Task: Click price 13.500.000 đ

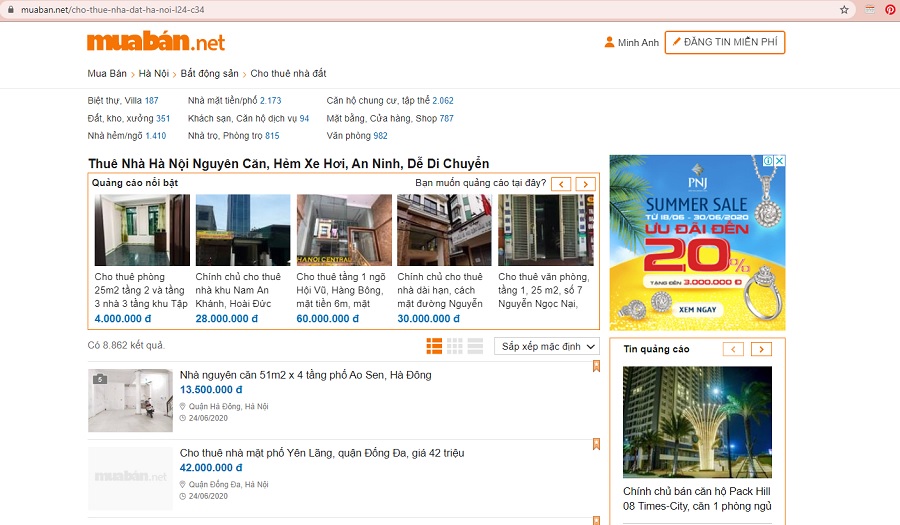Action: coord(211,390)
